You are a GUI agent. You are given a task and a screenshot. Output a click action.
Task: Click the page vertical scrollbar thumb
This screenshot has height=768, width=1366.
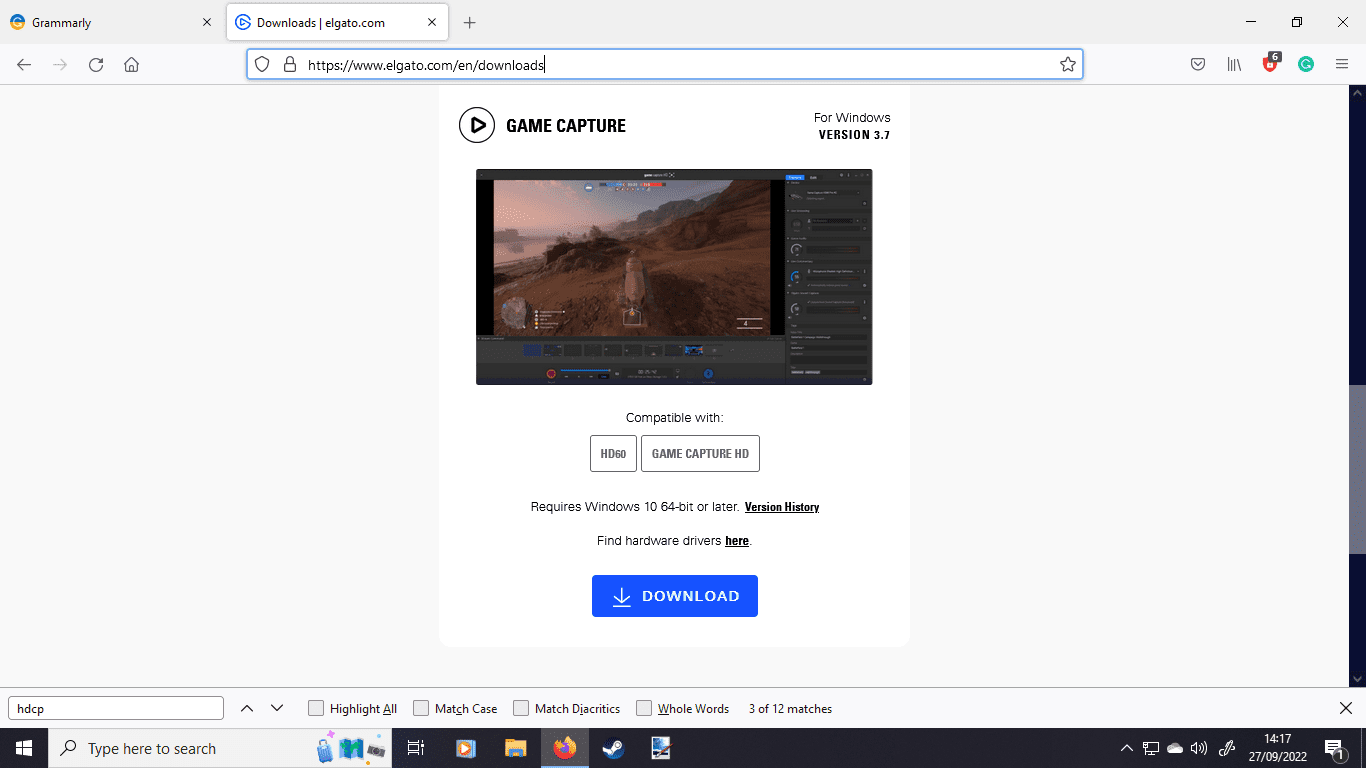[x=1357, y=469]
